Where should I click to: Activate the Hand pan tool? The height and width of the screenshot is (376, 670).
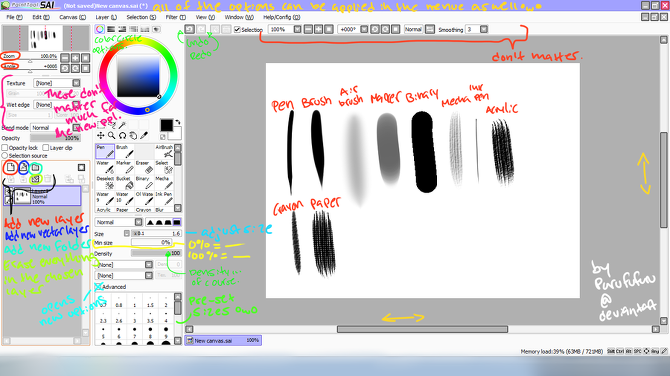(x=133, y=135)
